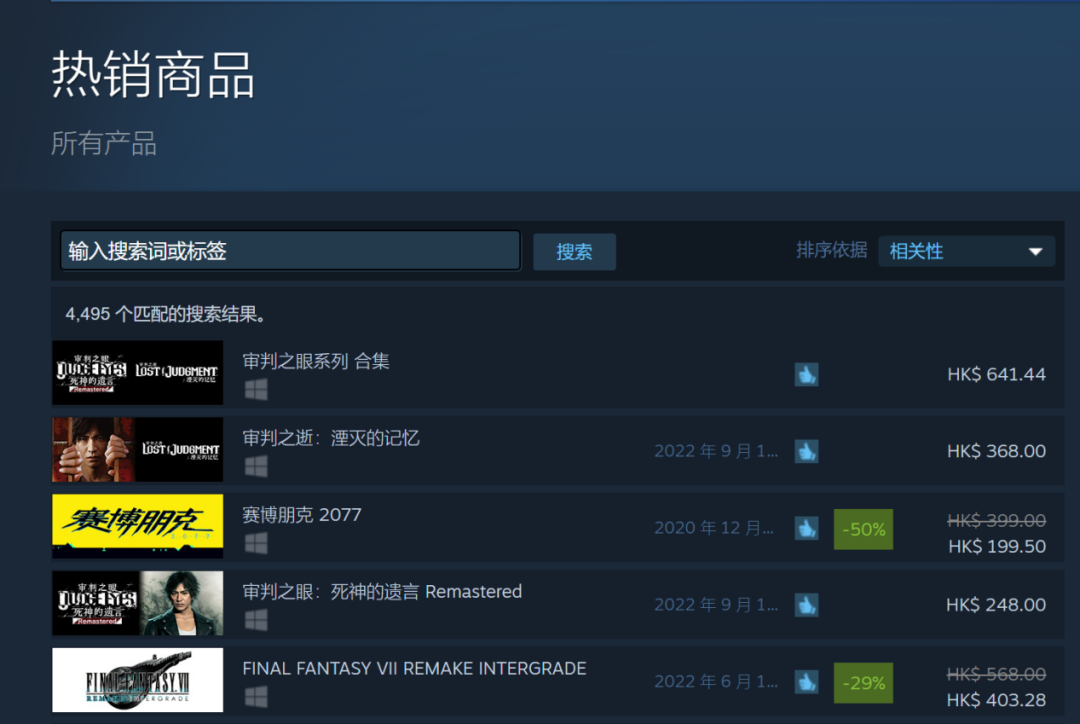Open the 审判之逝：湮灭的记忆 Lost Judgment thumbnail
1080x724 pixels.
(x=138, y=449)
